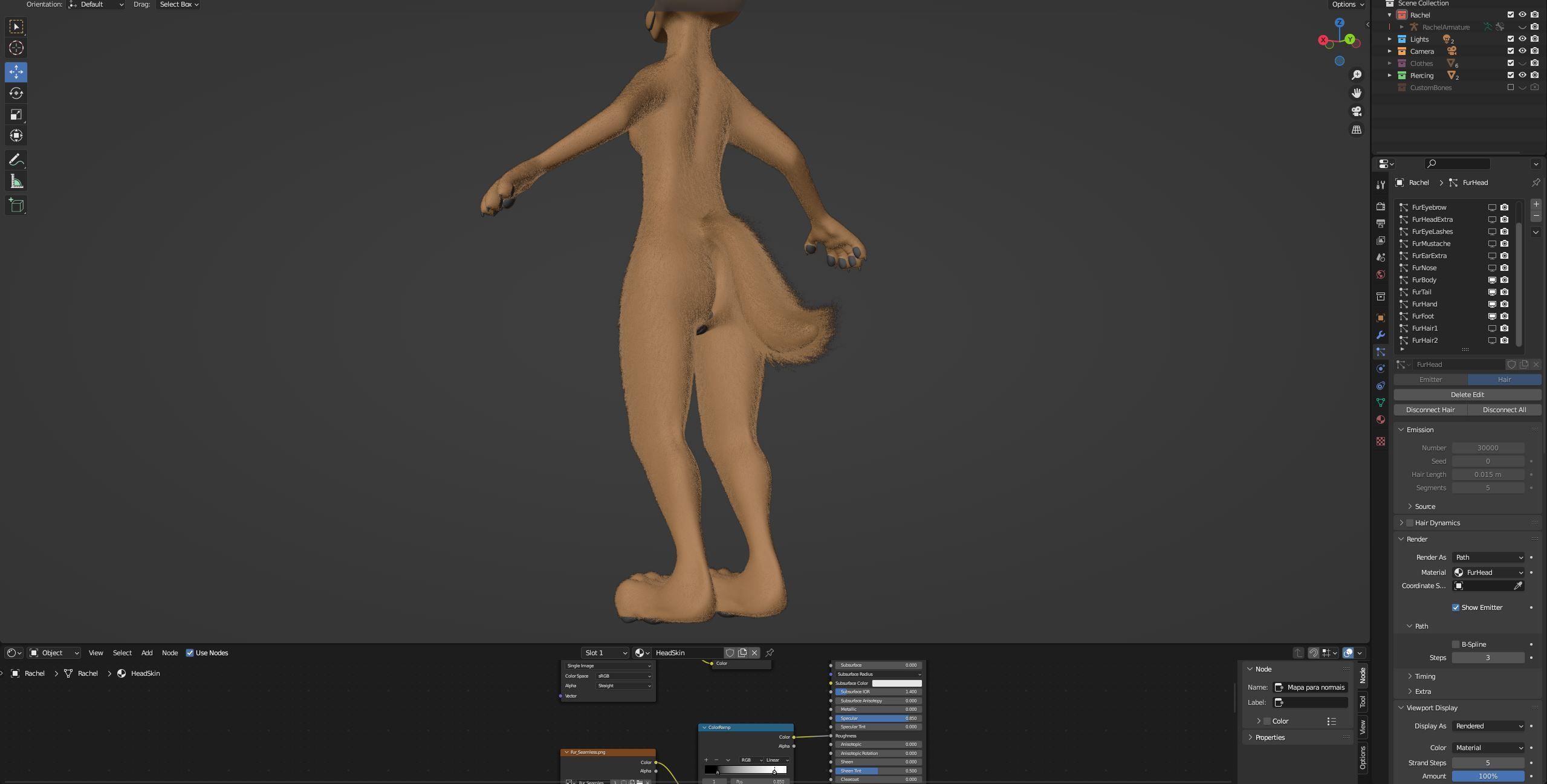Open the node editor View menu
This screenshot has height=784, width=1547.
pos(96,653)
